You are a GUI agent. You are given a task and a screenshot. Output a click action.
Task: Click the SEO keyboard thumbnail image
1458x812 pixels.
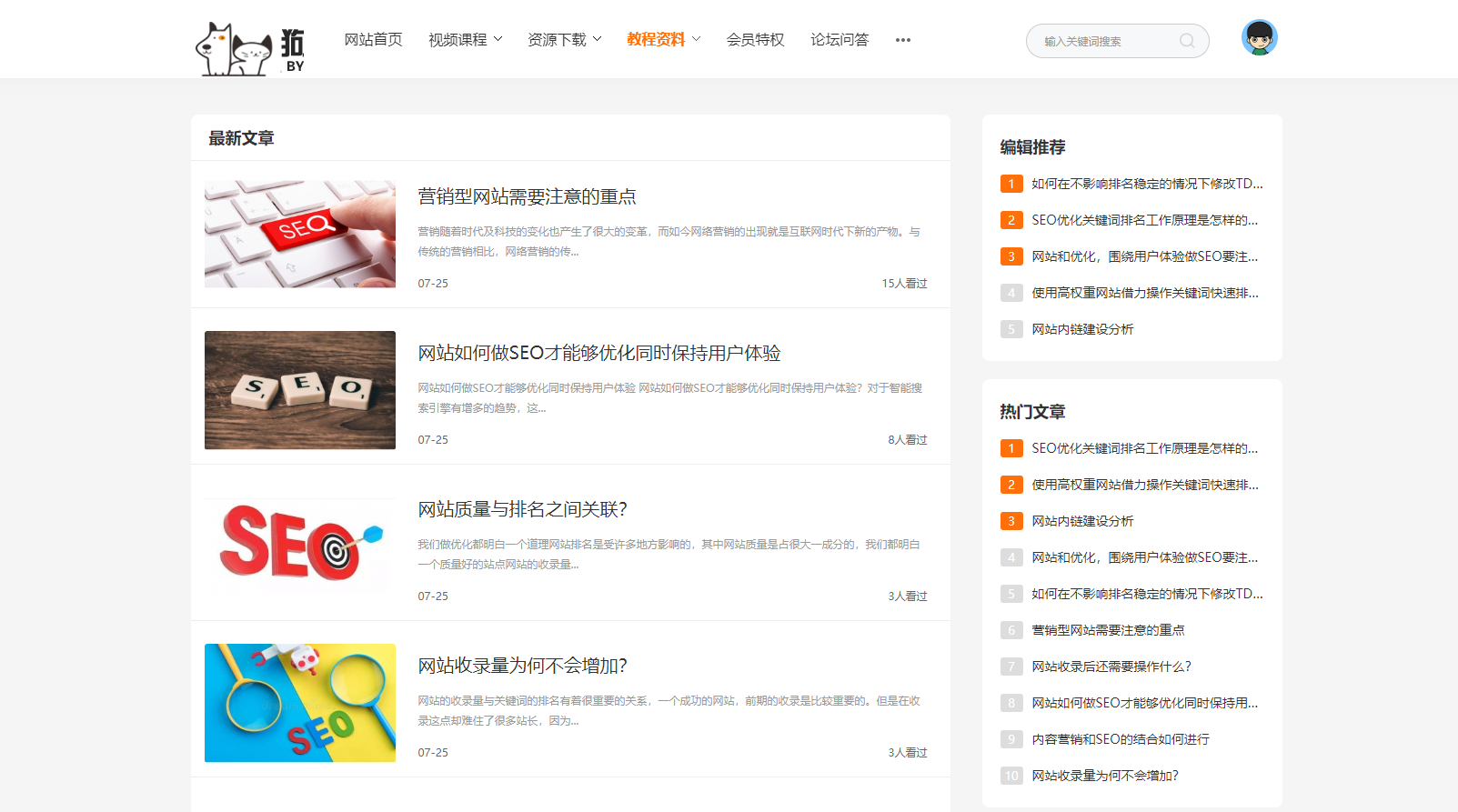coord(300,234)
